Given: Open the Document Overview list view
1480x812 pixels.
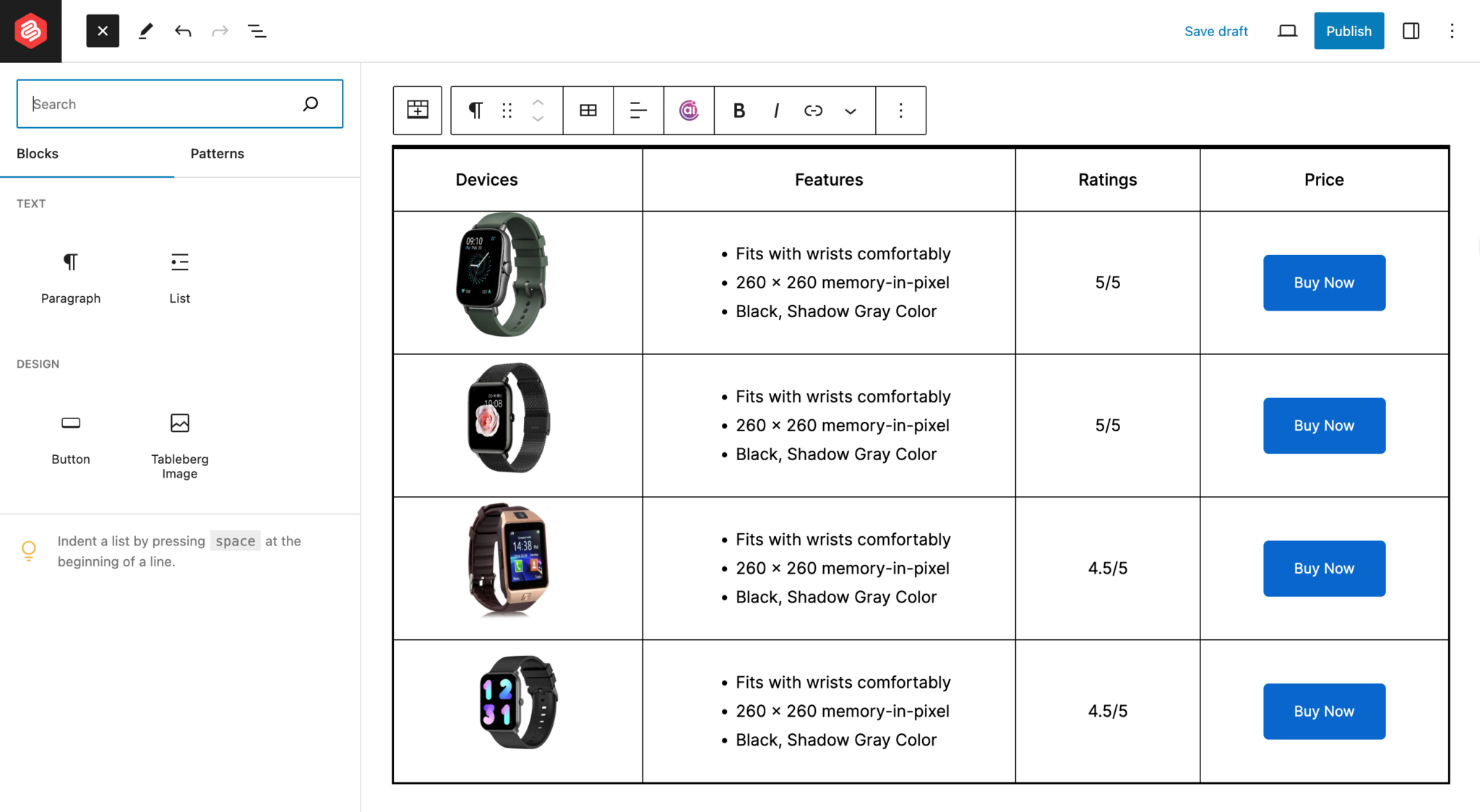Looking at the screenshot, I should click(257, 31).
